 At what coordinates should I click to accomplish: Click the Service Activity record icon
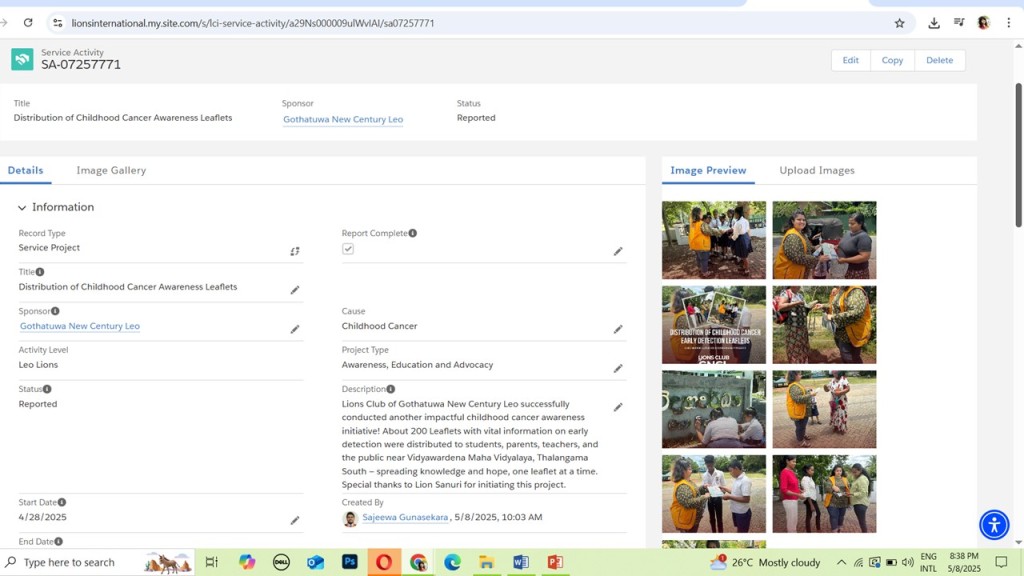click(x=22, y=59)
